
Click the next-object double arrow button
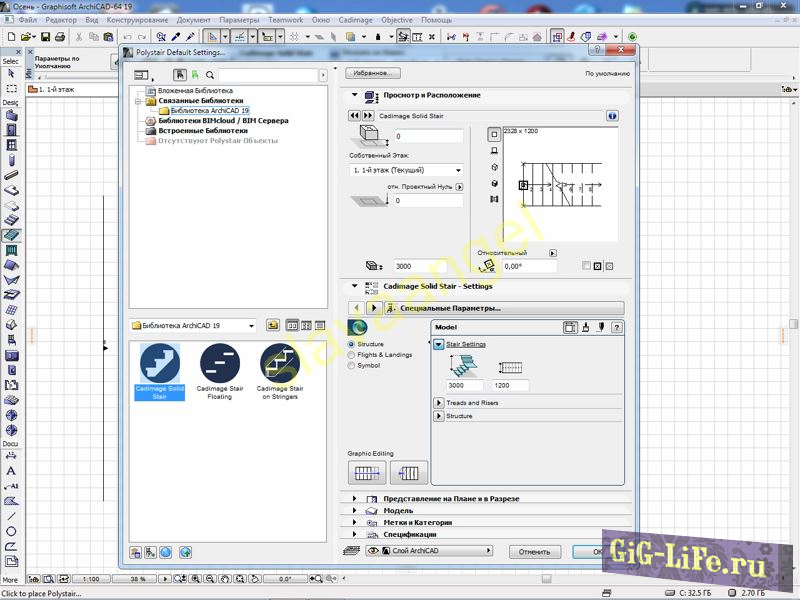pos(368,116)
